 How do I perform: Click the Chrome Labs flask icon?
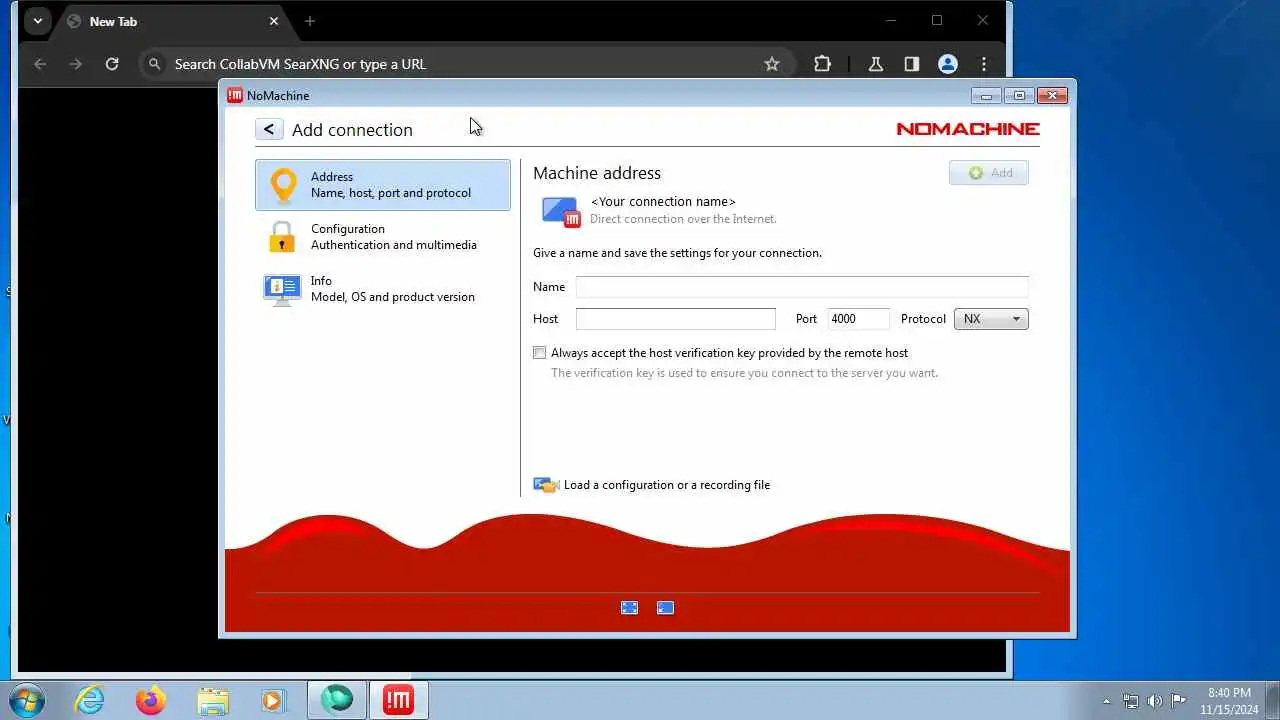[875, 64]
